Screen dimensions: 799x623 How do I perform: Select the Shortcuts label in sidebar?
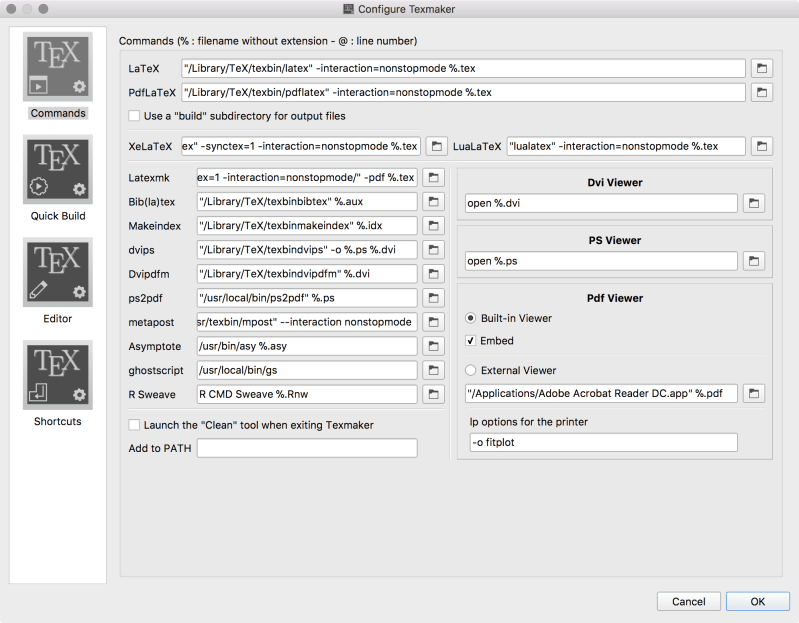(x=58, y=422)
